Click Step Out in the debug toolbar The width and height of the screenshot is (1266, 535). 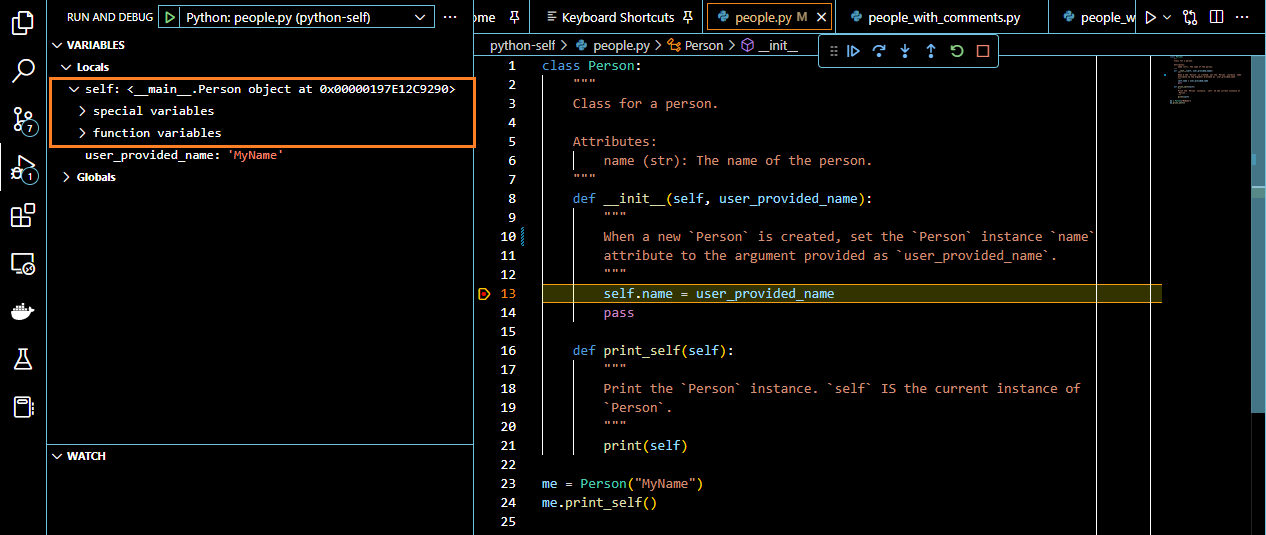[x=931, y=51]
